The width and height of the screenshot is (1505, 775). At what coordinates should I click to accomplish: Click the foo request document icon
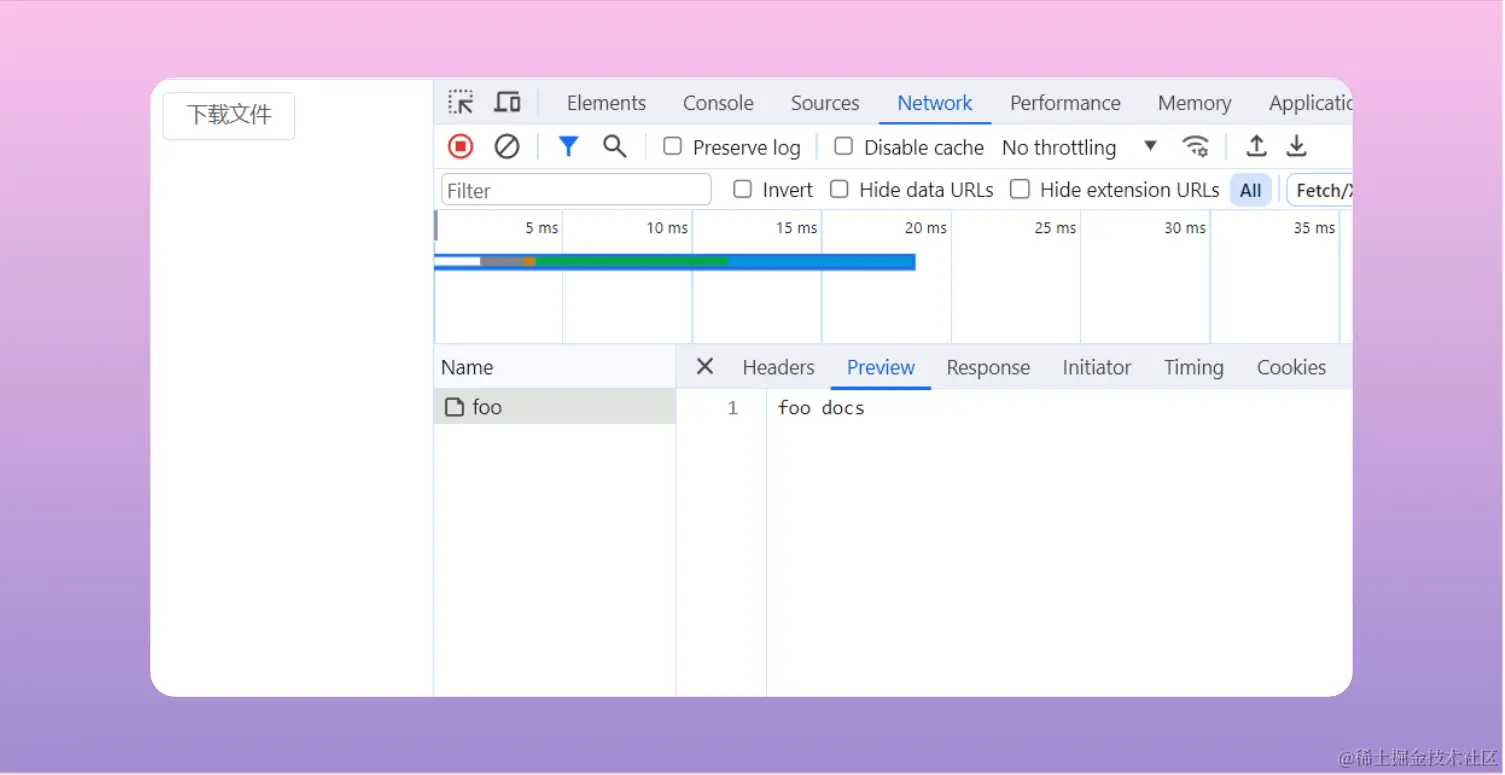454,407
